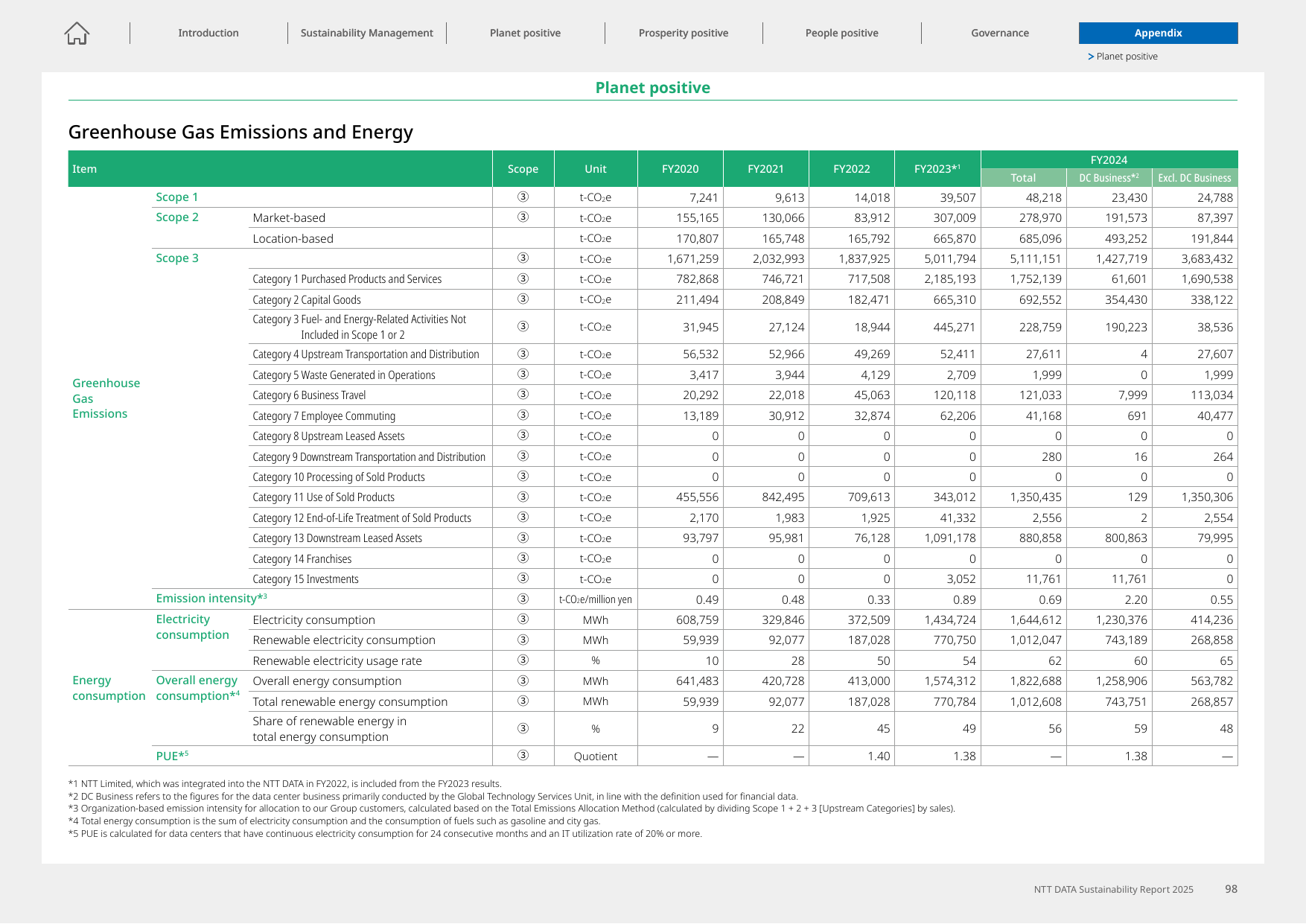
Task: Click the PUE FY2022 value 1.40
Action: click(879, 756)
